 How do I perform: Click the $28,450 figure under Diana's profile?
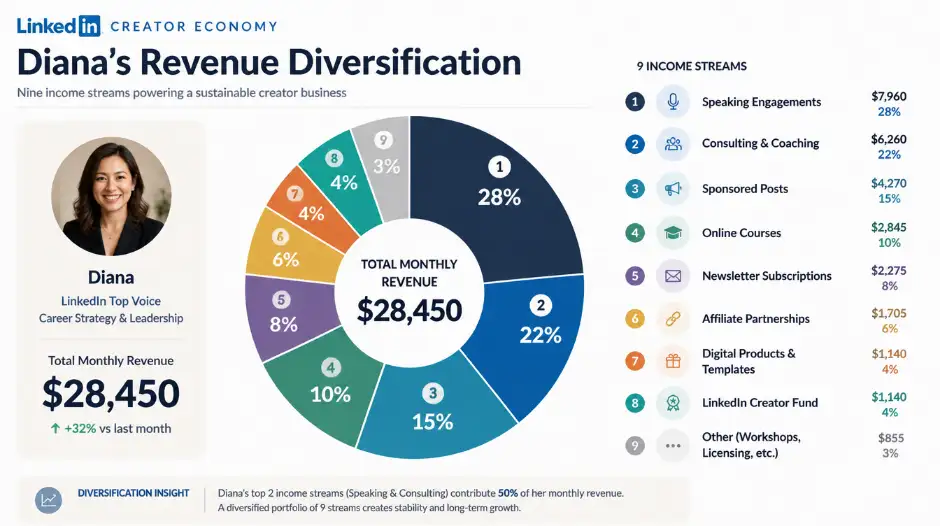pyautogui.click(x=111, y=393)
